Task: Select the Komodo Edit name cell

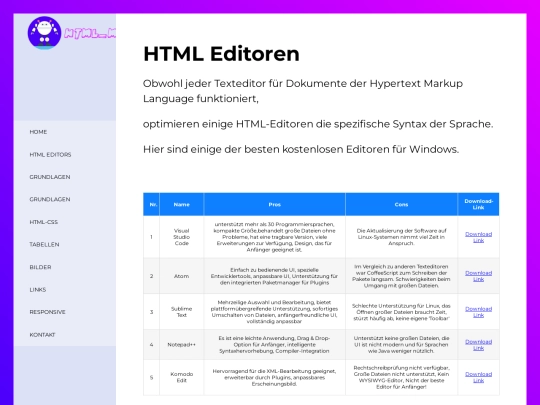Action: [x=181, y=377]
